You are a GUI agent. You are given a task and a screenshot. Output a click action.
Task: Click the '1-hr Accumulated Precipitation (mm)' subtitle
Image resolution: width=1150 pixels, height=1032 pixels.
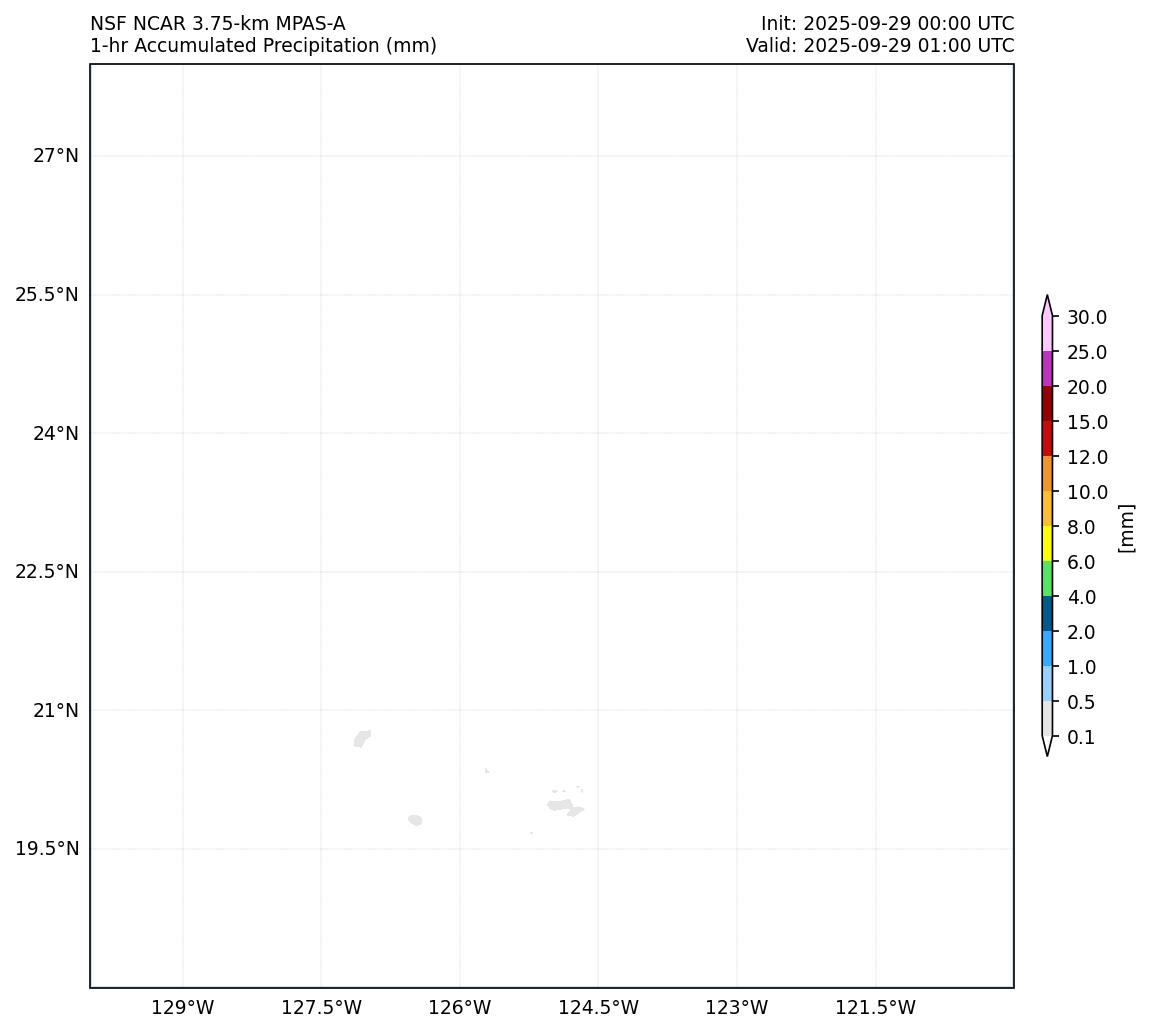[263, 46]
